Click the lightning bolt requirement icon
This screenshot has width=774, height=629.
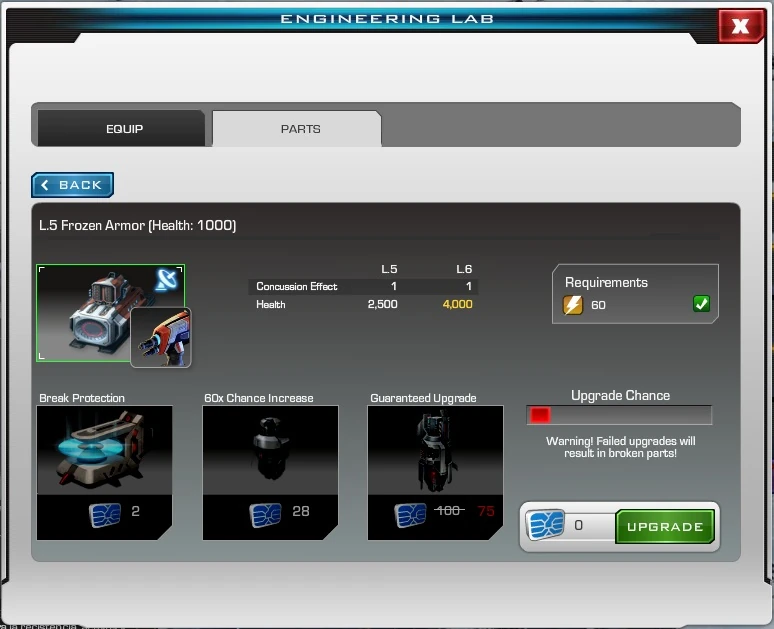[573, 305]
